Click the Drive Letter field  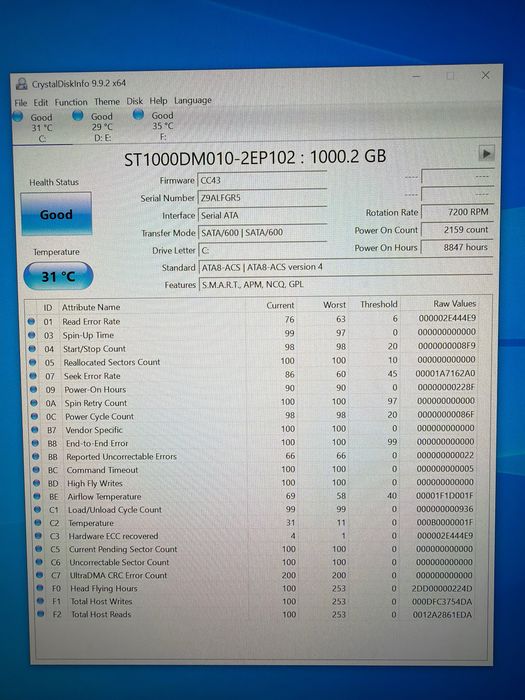pyautogui.click(x=262, y=250)
